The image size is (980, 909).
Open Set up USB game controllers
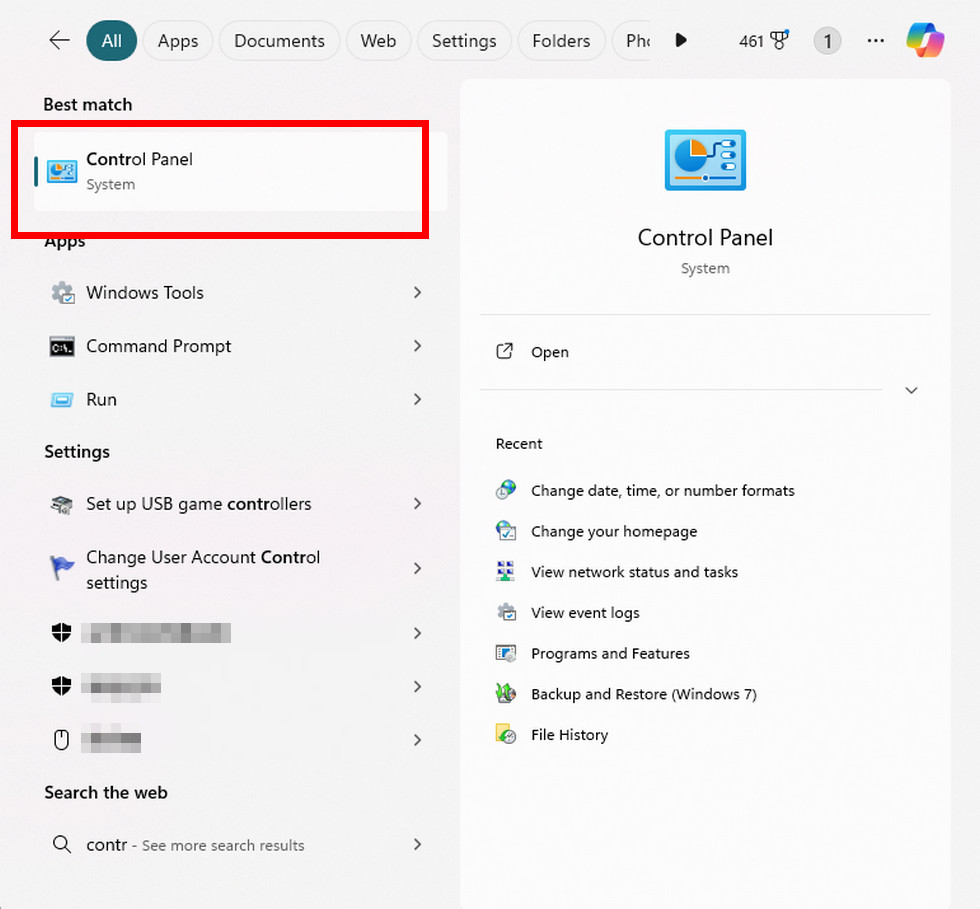[x=198, y=504]
